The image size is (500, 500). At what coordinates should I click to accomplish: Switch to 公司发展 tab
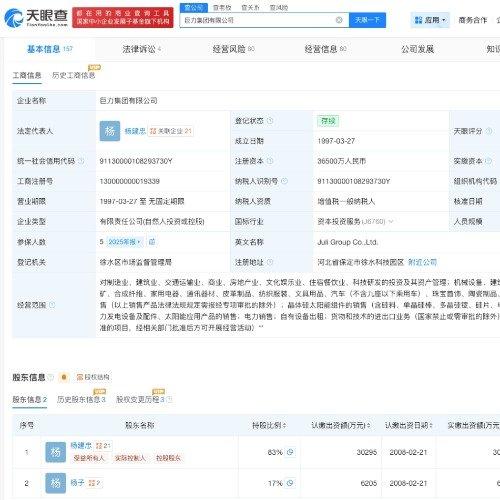click(417, 49)
